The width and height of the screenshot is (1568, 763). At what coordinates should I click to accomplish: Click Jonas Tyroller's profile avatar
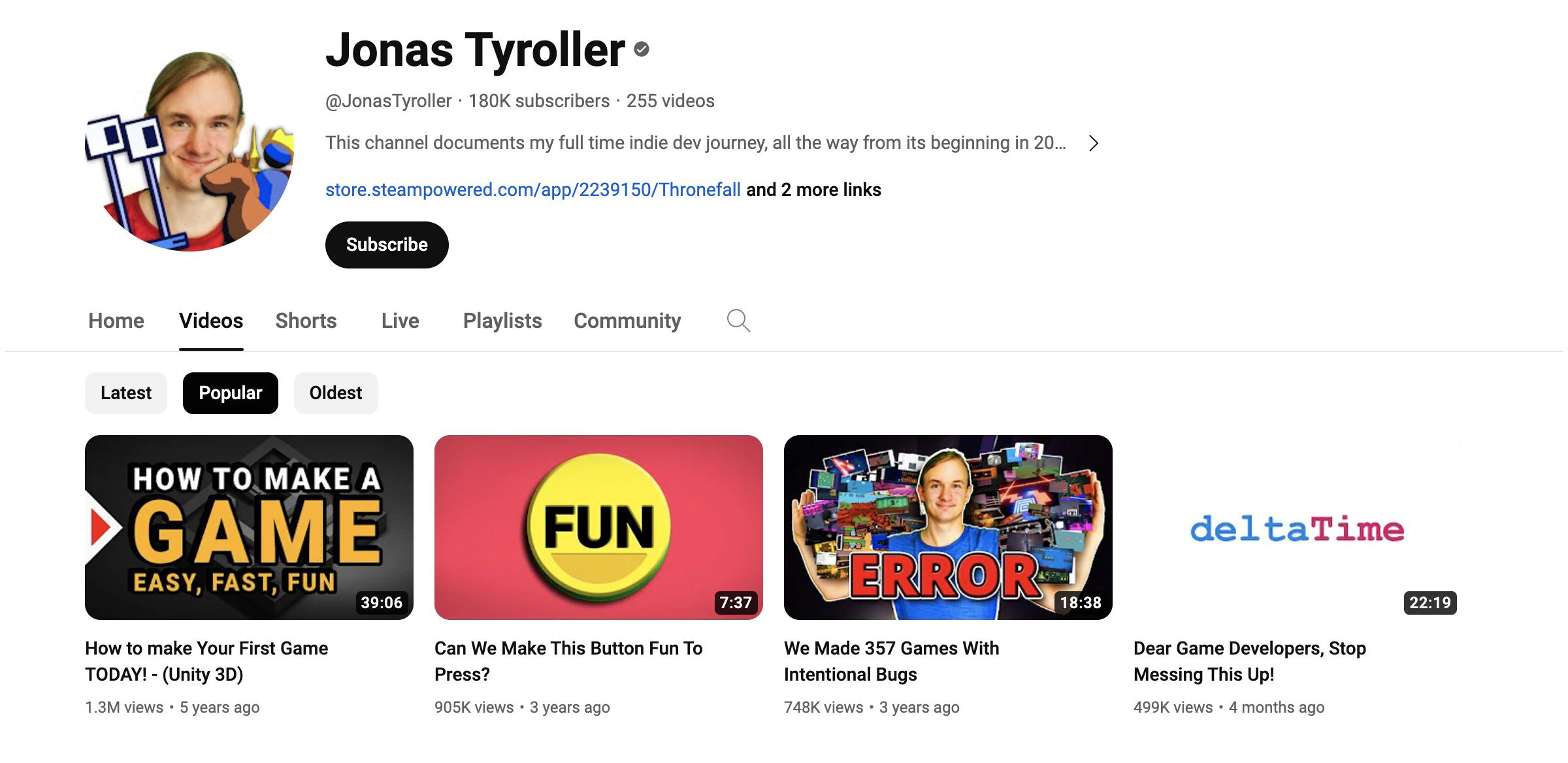click(x=189, y=152)
